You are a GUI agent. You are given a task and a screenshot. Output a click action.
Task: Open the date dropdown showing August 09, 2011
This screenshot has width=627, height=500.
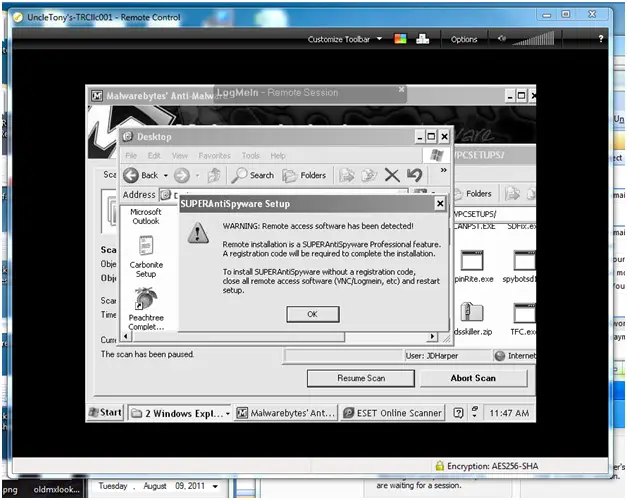(x=215, y=486)
